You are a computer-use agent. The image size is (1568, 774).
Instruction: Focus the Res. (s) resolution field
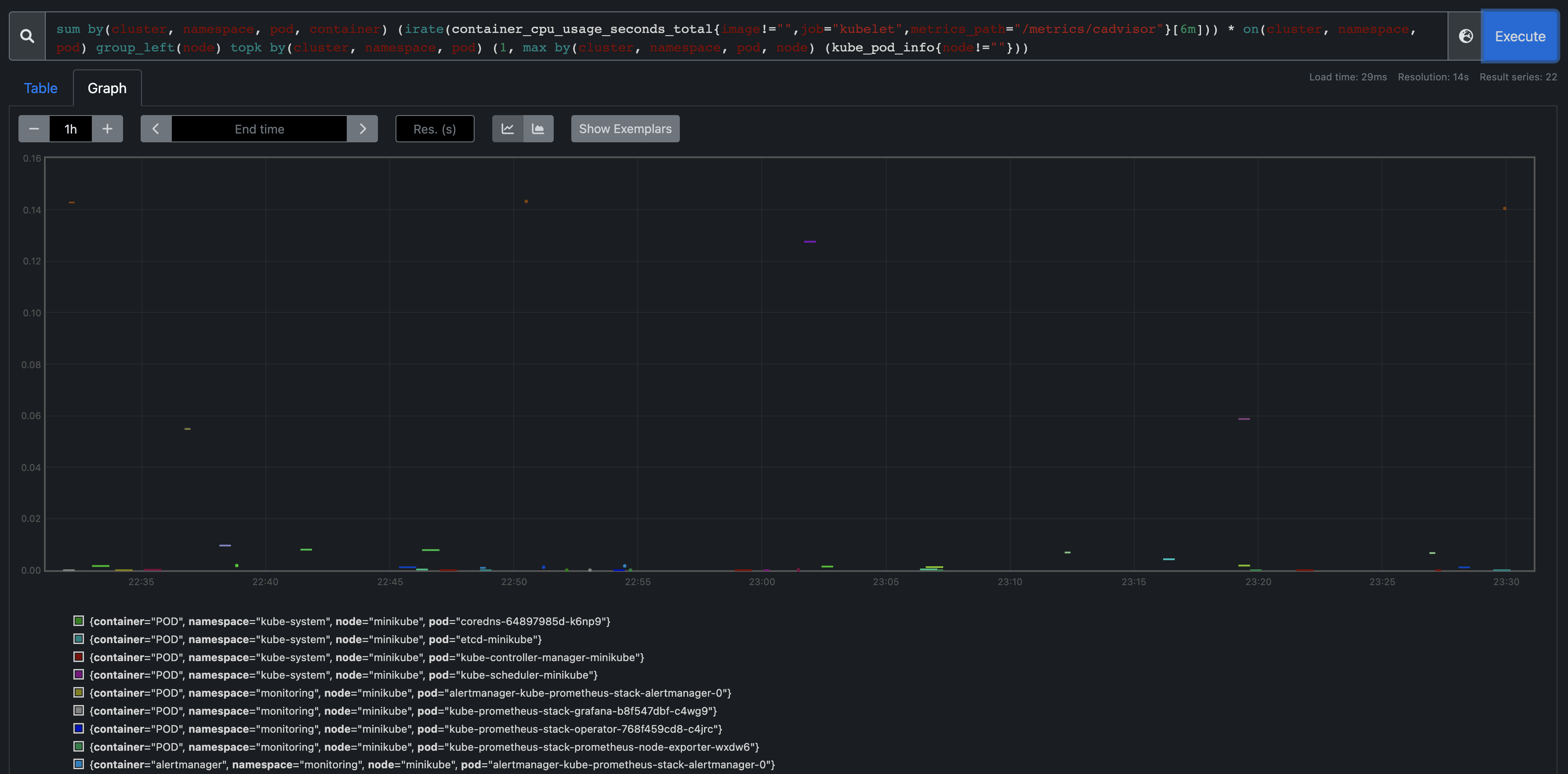pyautogui.click(x=435, y=129)
